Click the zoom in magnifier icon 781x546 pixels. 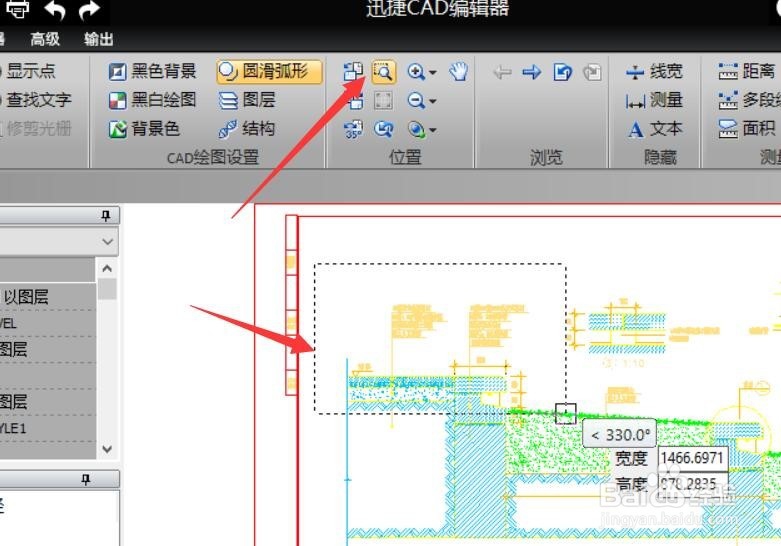(x=416, y=72)
